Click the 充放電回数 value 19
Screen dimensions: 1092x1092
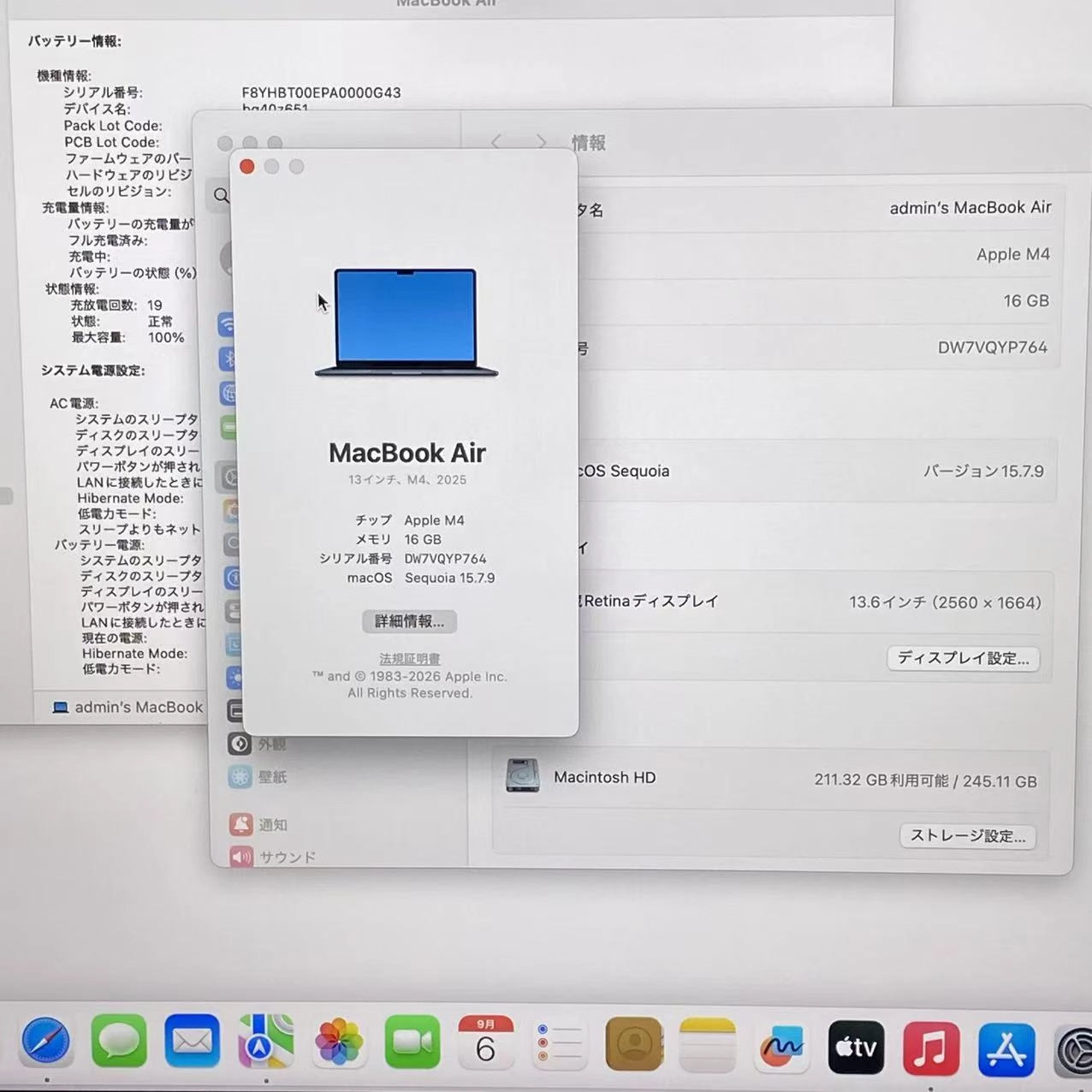(154, 305)
